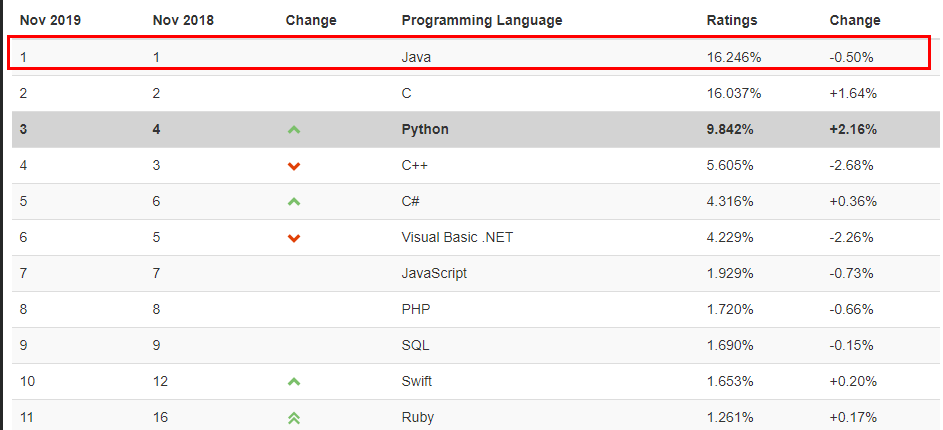943x430 pixels.
Task: Click the green up arrow in Python row
Action: (294, 130)
